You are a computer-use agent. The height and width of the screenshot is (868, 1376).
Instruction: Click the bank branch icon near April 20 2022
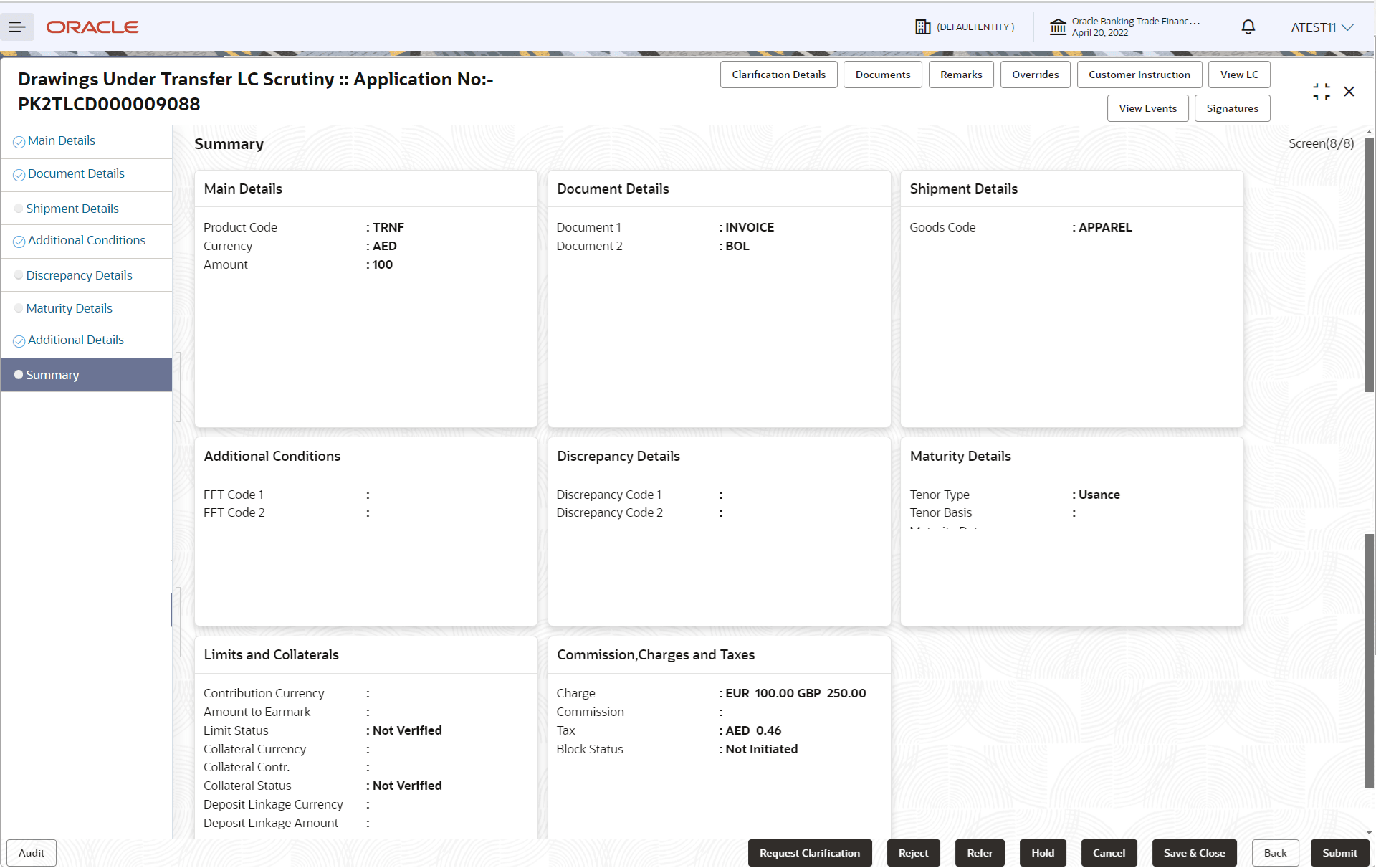click(1059, 27)
